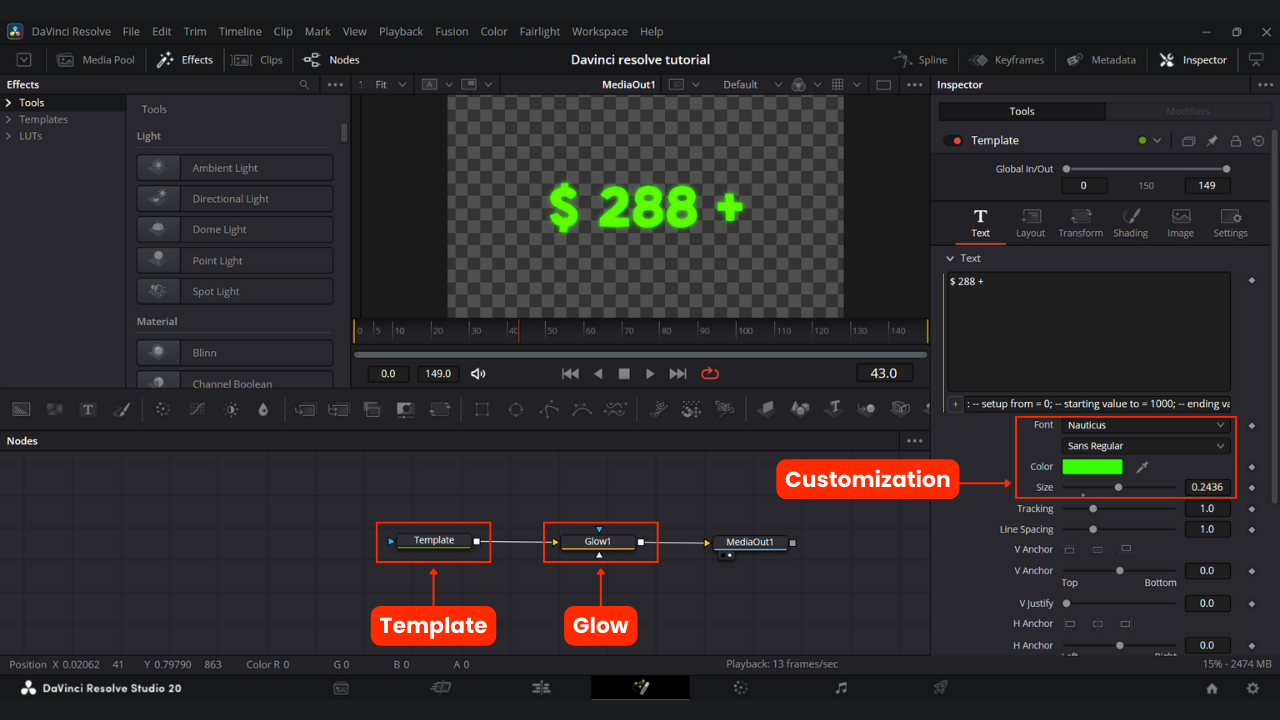Screen dimensions: 1280x720
Task: Mute the viewer audio speaker
Action: [x=478, y=374]
